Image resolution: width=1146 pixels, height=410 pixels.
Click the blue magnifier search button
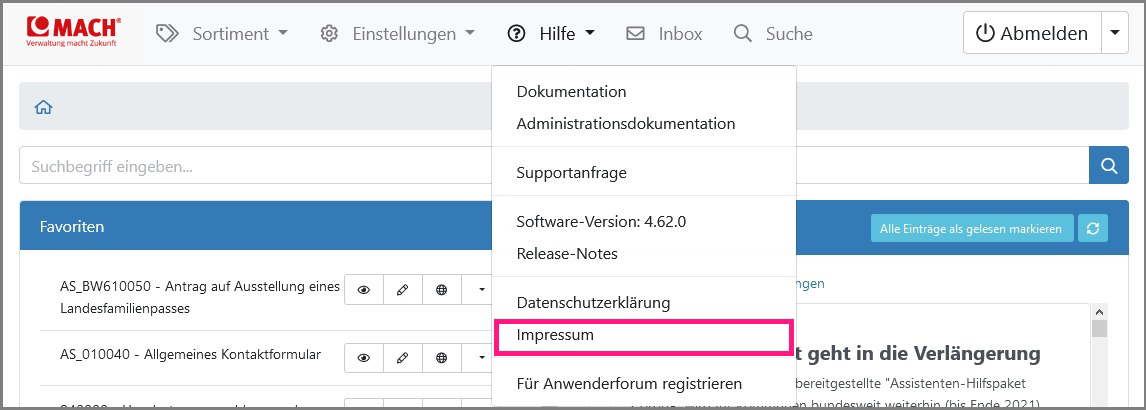[1108, 166]
